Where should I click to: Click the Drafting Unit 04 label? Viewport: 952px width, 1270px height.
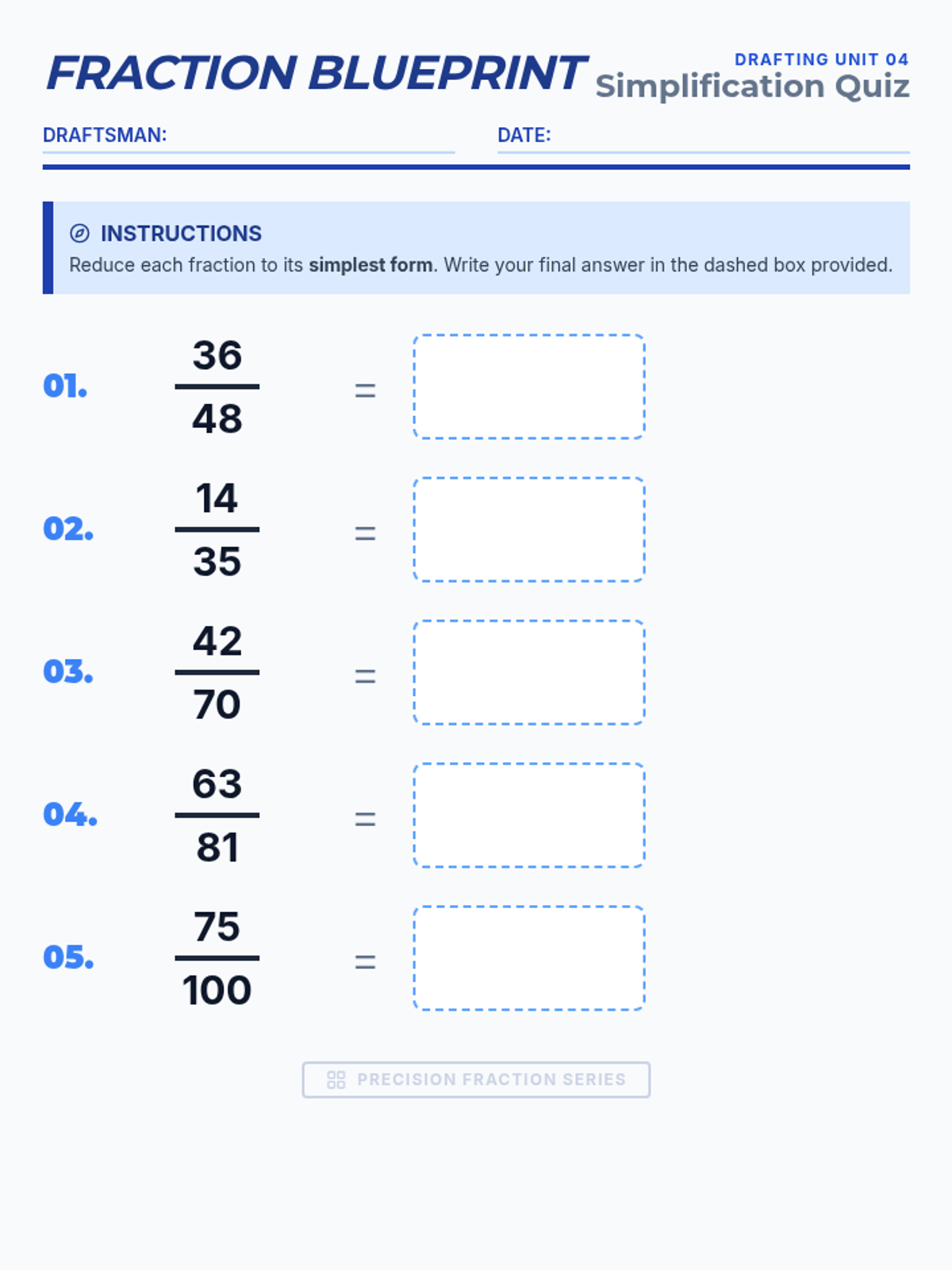point(821,60)
